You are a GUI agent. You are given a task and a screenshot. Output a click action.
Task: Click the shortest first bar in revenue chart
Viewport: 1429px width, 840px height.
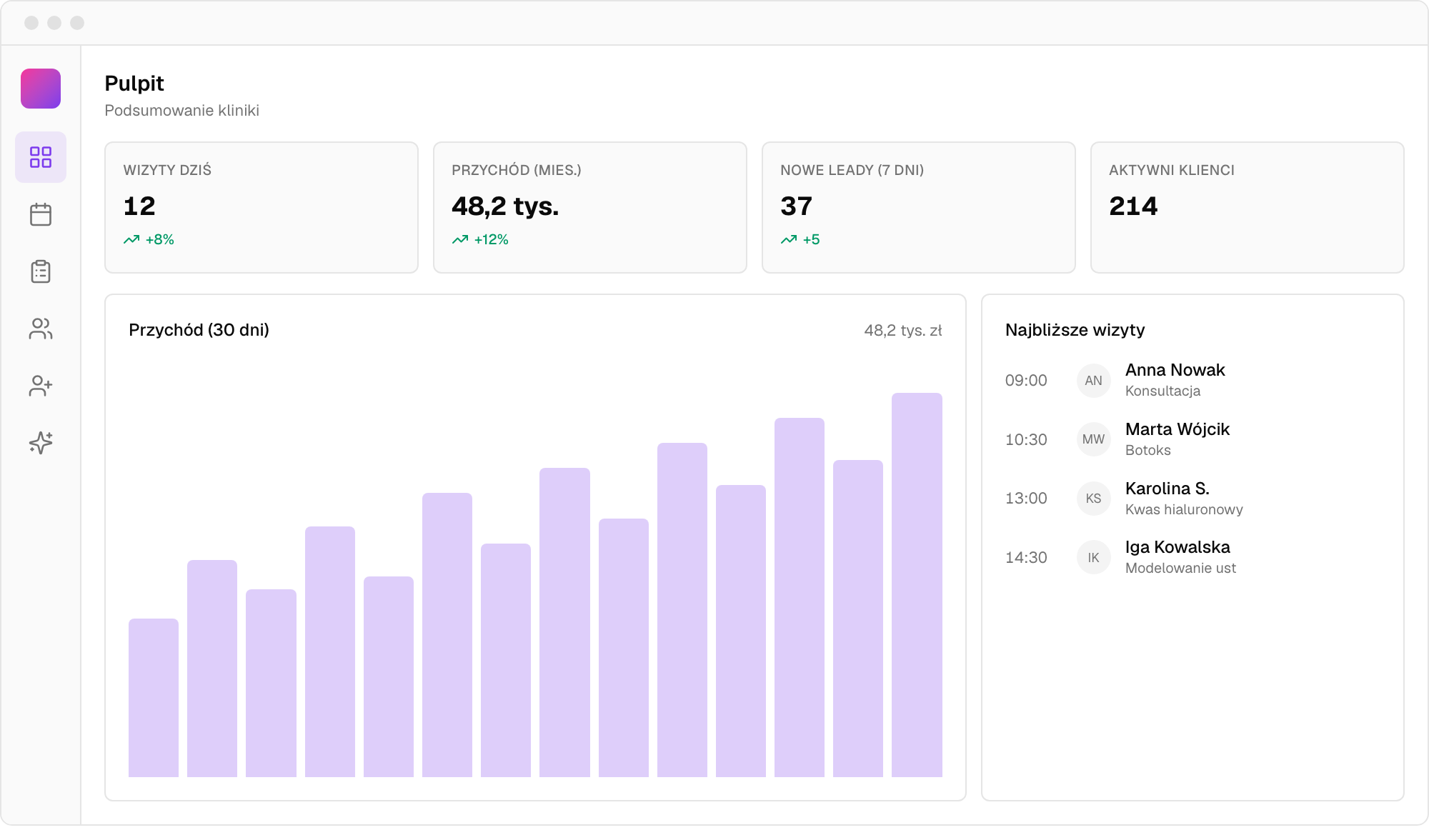point(154,698)
